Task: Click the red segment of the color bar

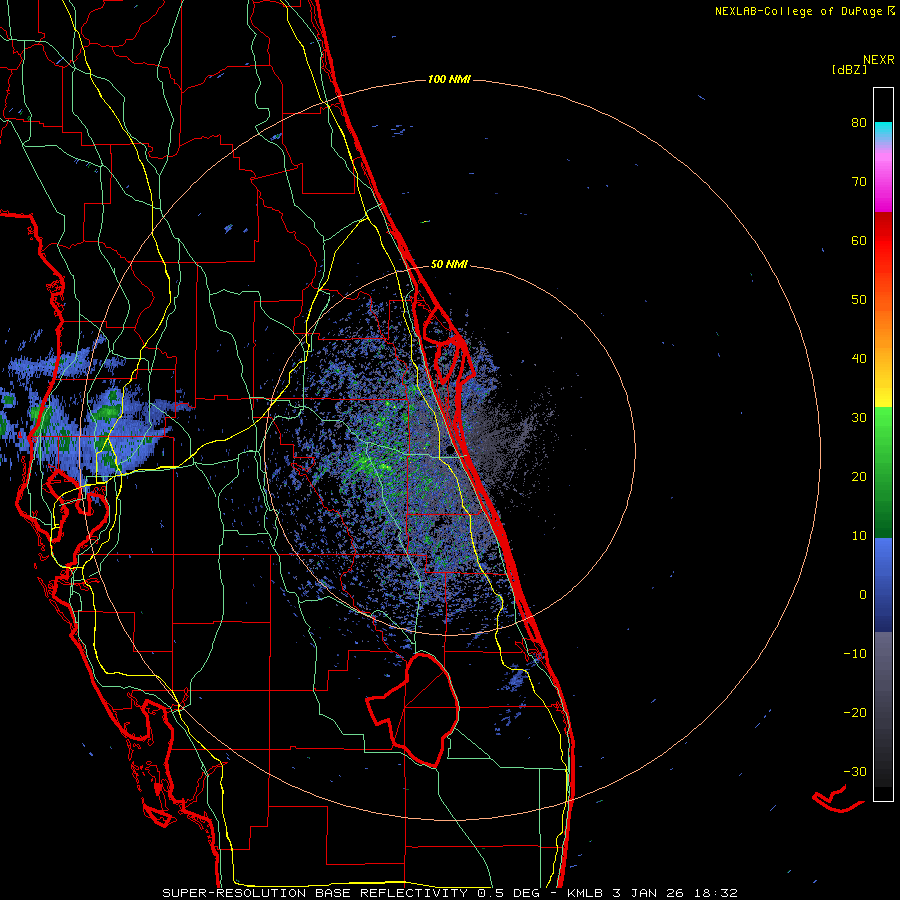Action: [883, 241]
